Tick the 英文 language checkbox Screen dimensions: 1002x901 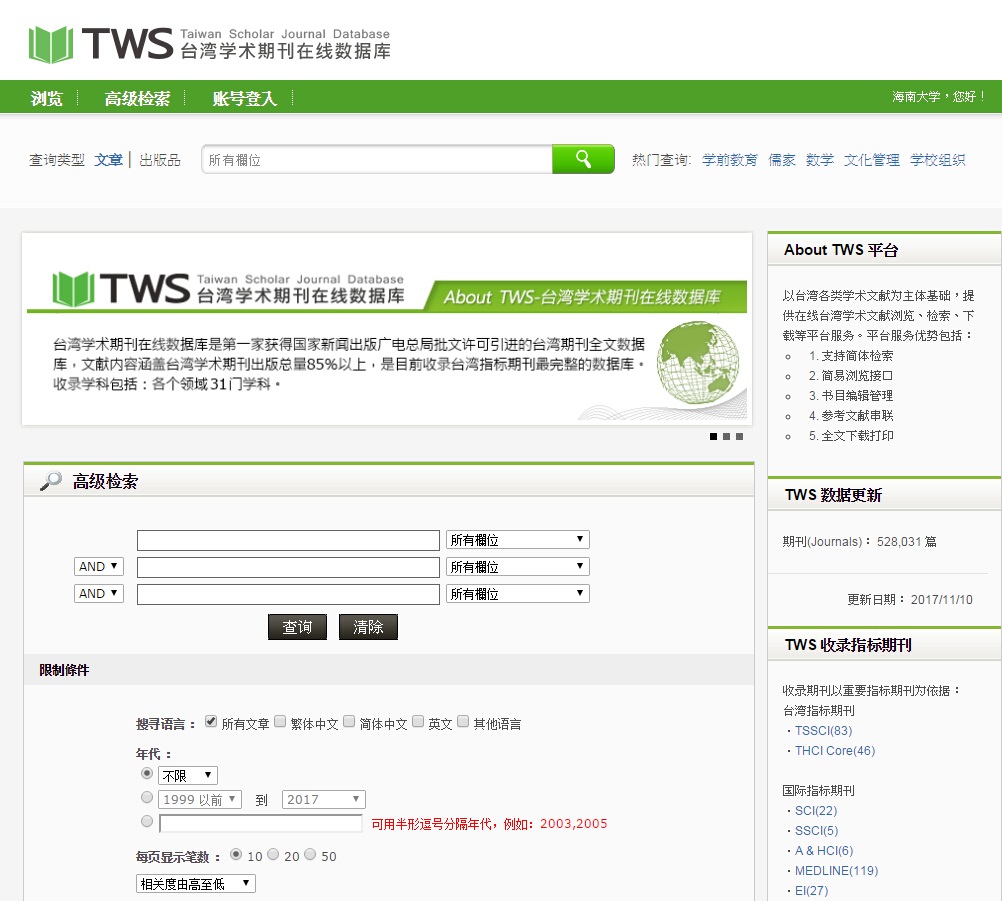[418, 721]
